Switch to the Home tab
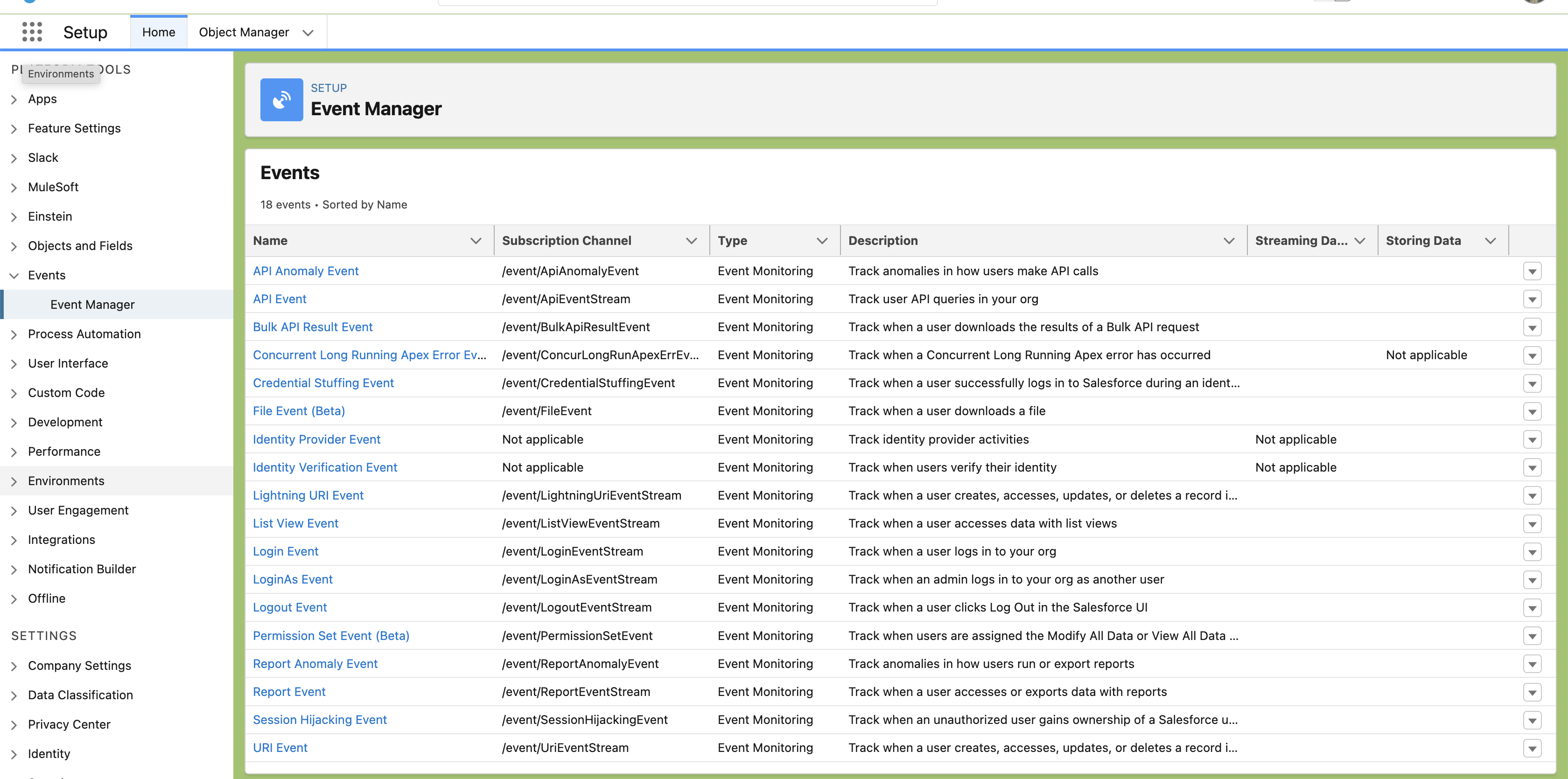The width and height of the screenshot is (1568, 779). point(158,32)
